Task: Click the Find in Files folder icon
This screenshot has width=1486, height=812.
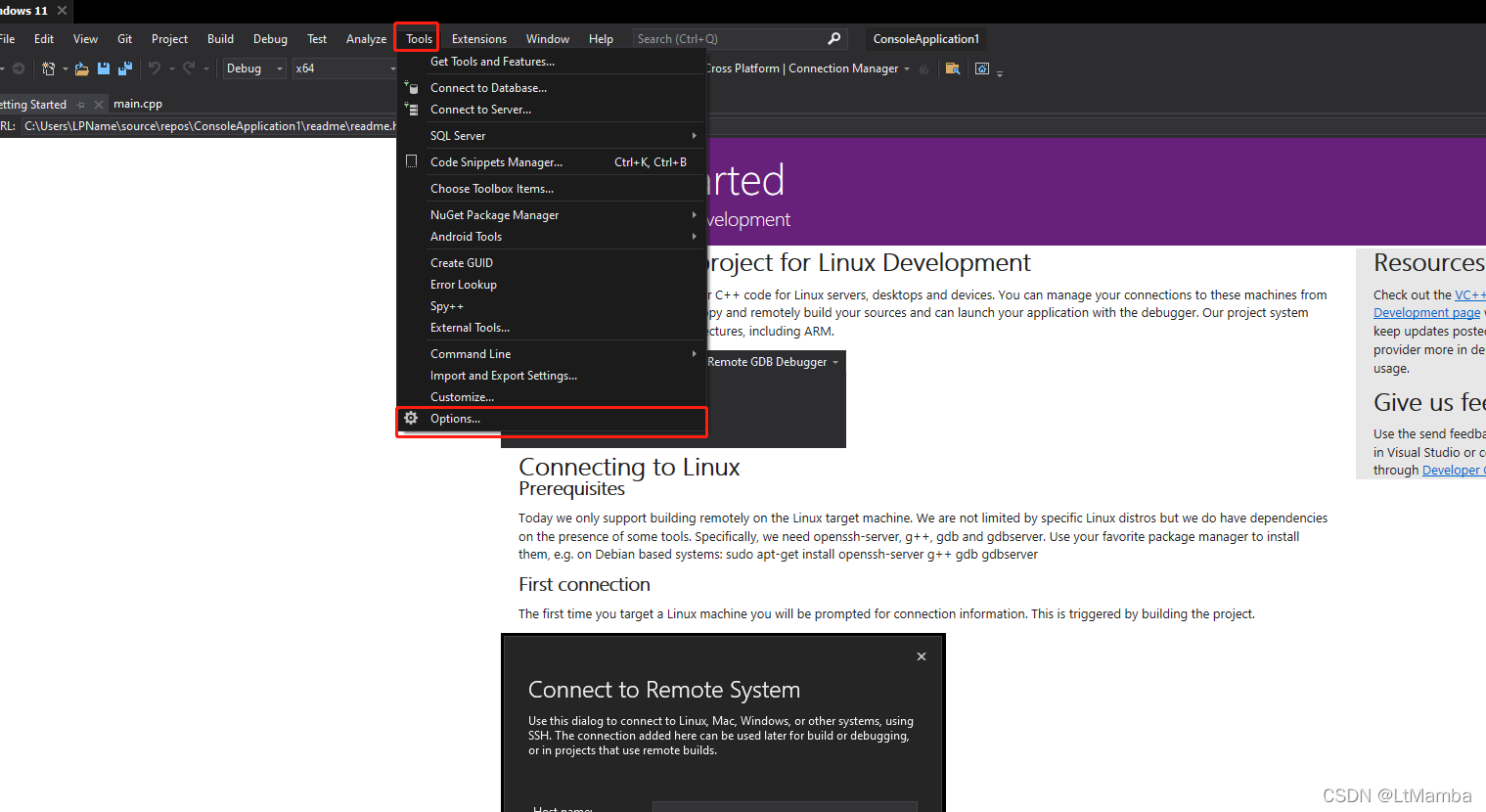Action: 952,68
